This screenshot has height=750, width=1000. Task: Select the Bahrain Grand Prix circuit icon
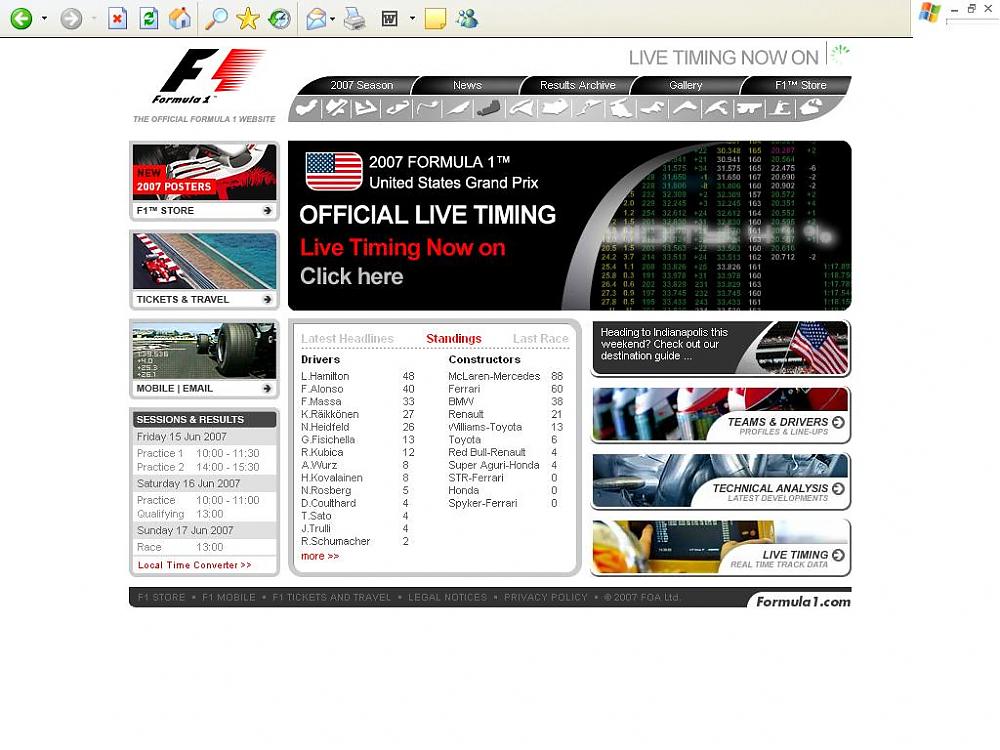pos(366,108)
